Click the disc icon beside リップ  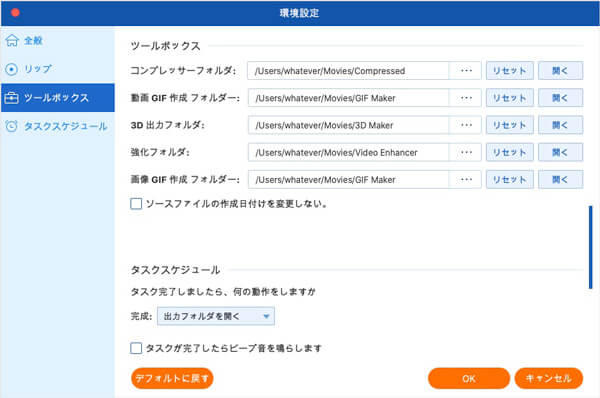tap(12, 69)
